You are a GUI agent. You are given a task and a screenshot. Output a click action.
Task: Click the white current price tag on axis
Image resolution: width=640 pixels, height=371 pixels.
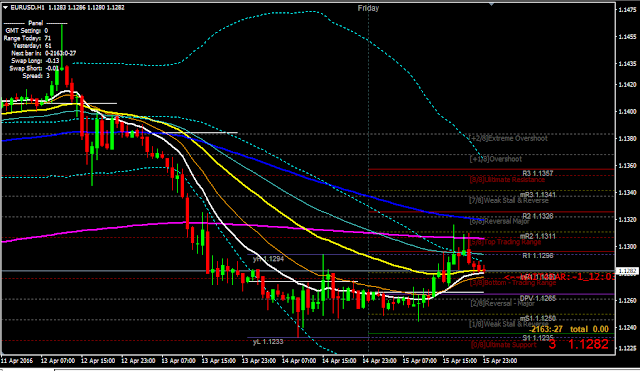click(627, 271)
